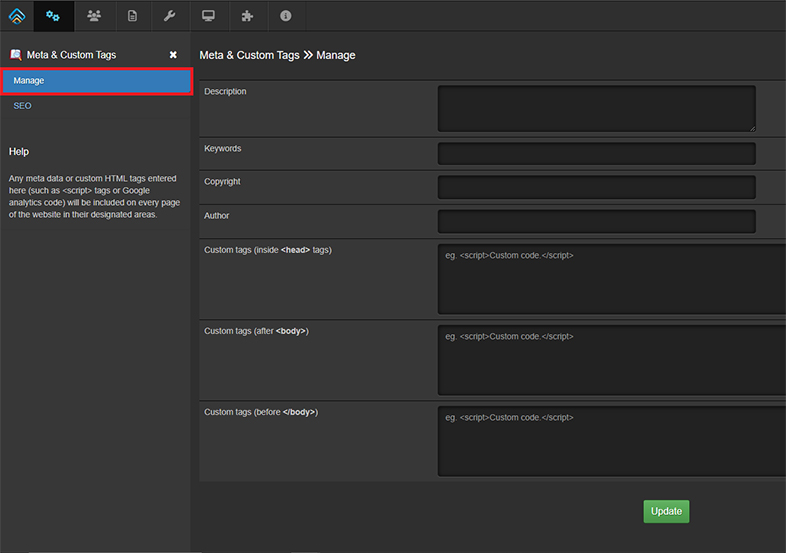The image size is (786, 553).
Task: Open the puzzle piece plugins icon
Action: (247, 16)
